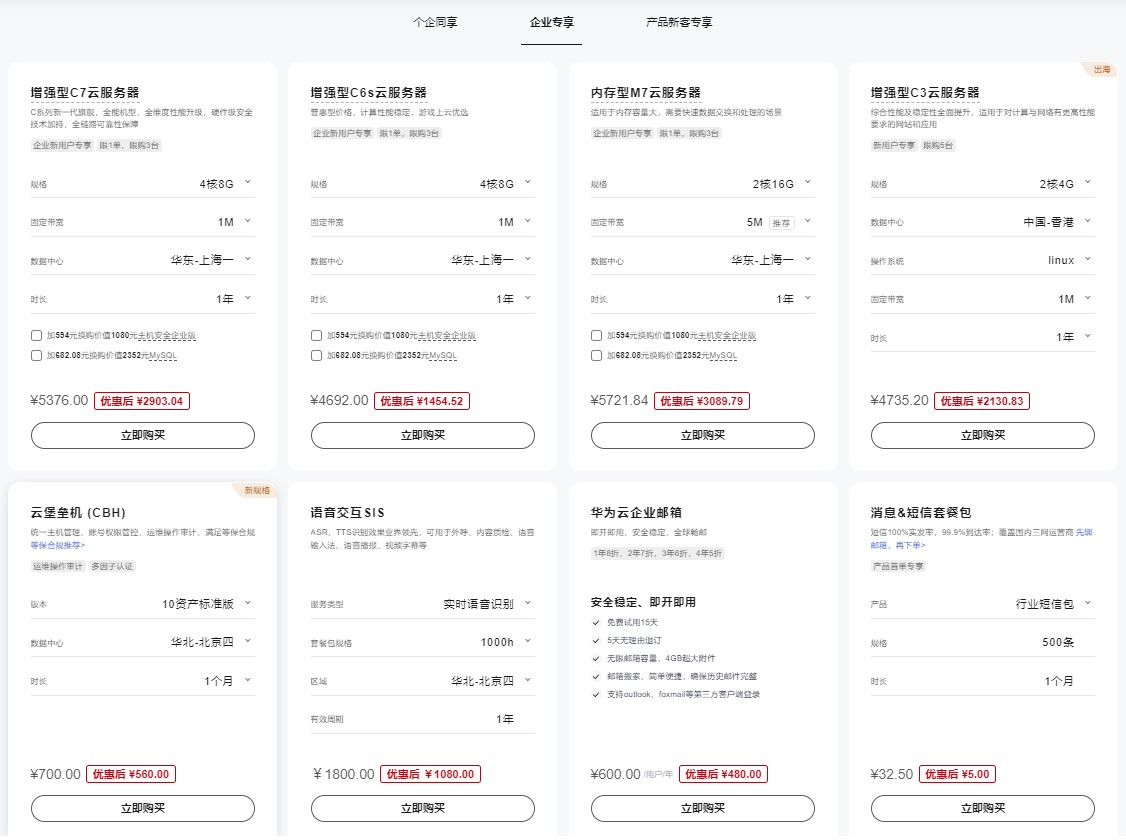Screen dimensions: 1126x840
Task: Click 立即购买 for 增强型C3云服务器
Action: point(983,435)
